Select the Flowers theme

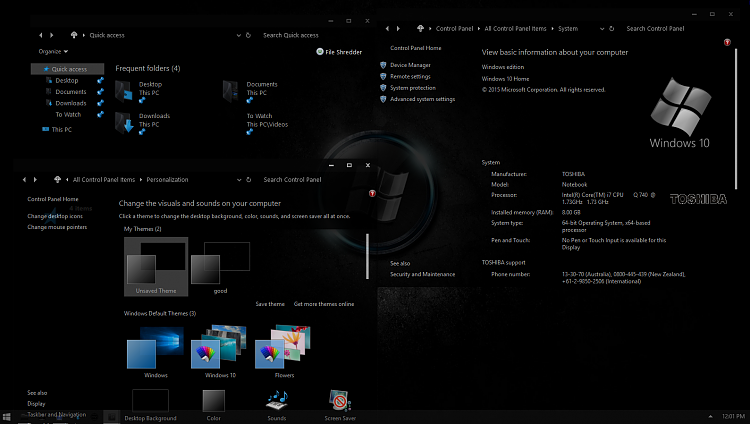pos(283,352)
